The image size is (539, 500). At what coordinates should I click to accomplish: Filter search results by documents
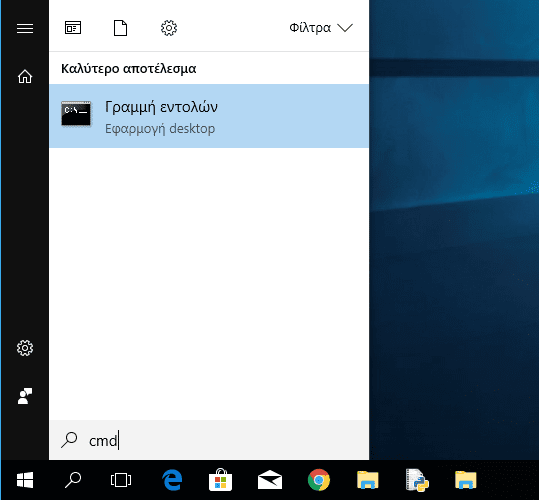pyautogui.click(x=120, y=28)
